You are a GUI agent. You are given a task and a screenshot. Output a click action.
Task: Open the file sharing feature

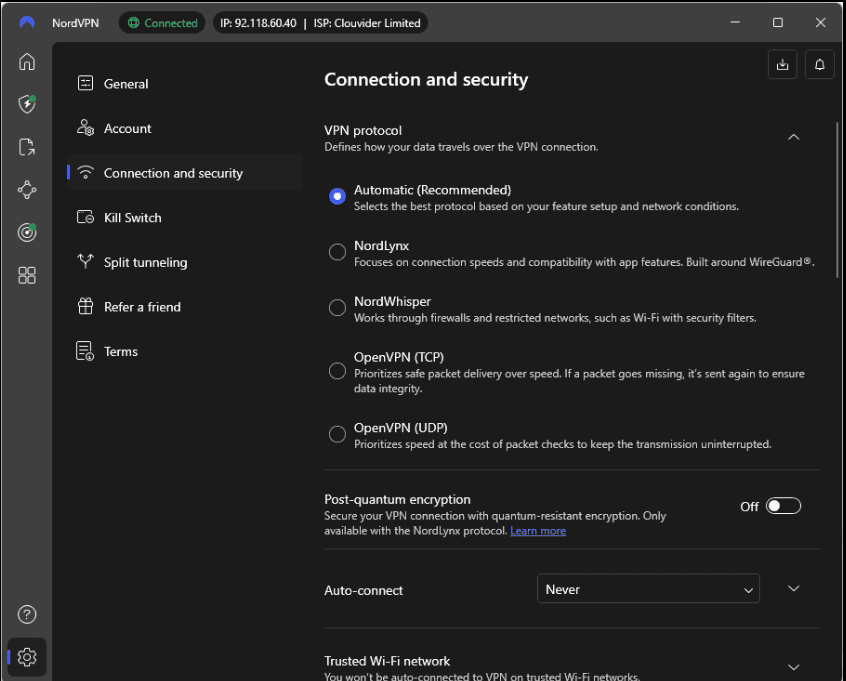click(26, 147)
